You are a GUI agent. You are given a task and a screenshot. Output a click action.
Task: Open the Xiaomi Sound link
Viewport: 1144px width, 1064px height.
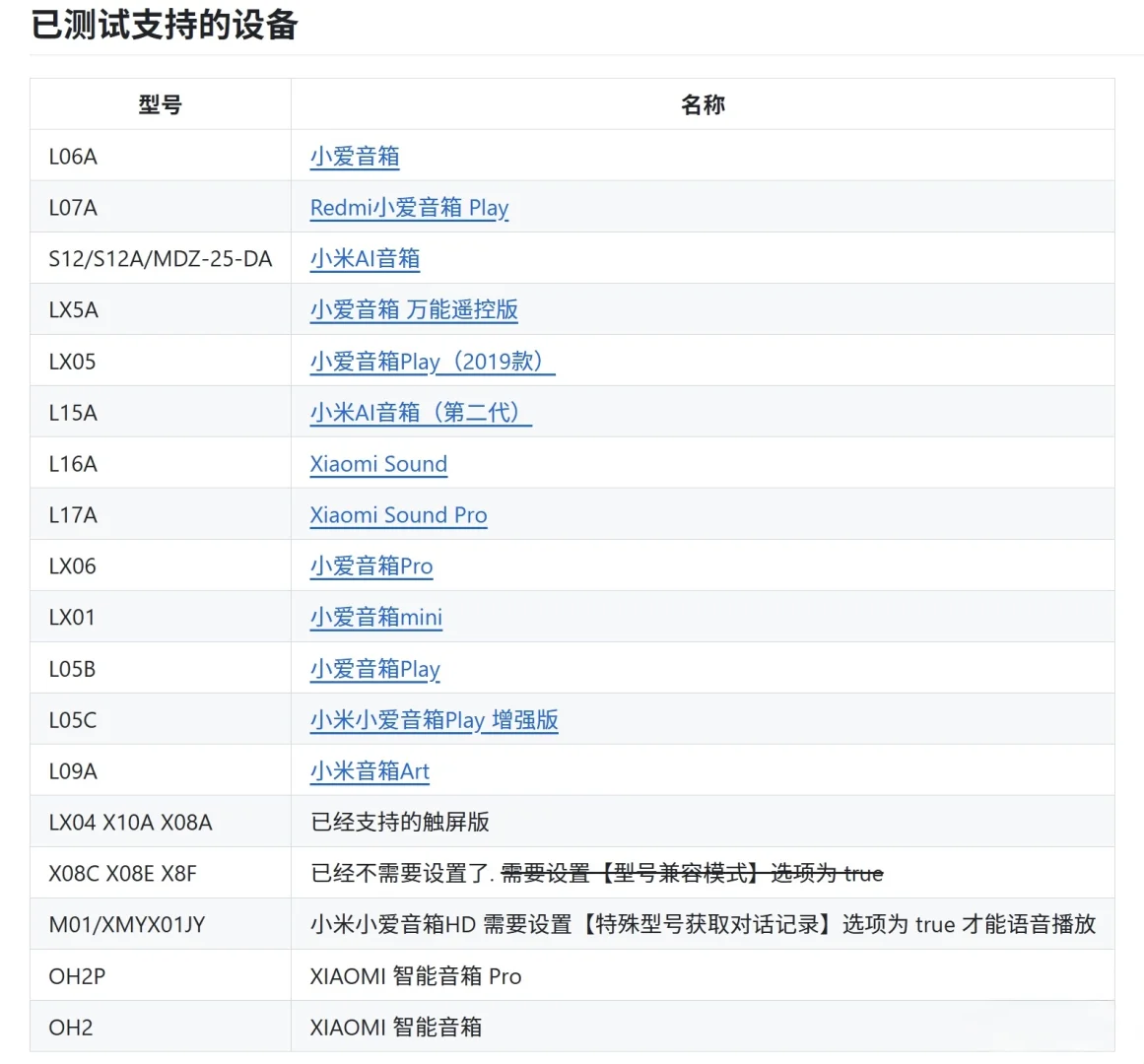(x=378, y=463)
